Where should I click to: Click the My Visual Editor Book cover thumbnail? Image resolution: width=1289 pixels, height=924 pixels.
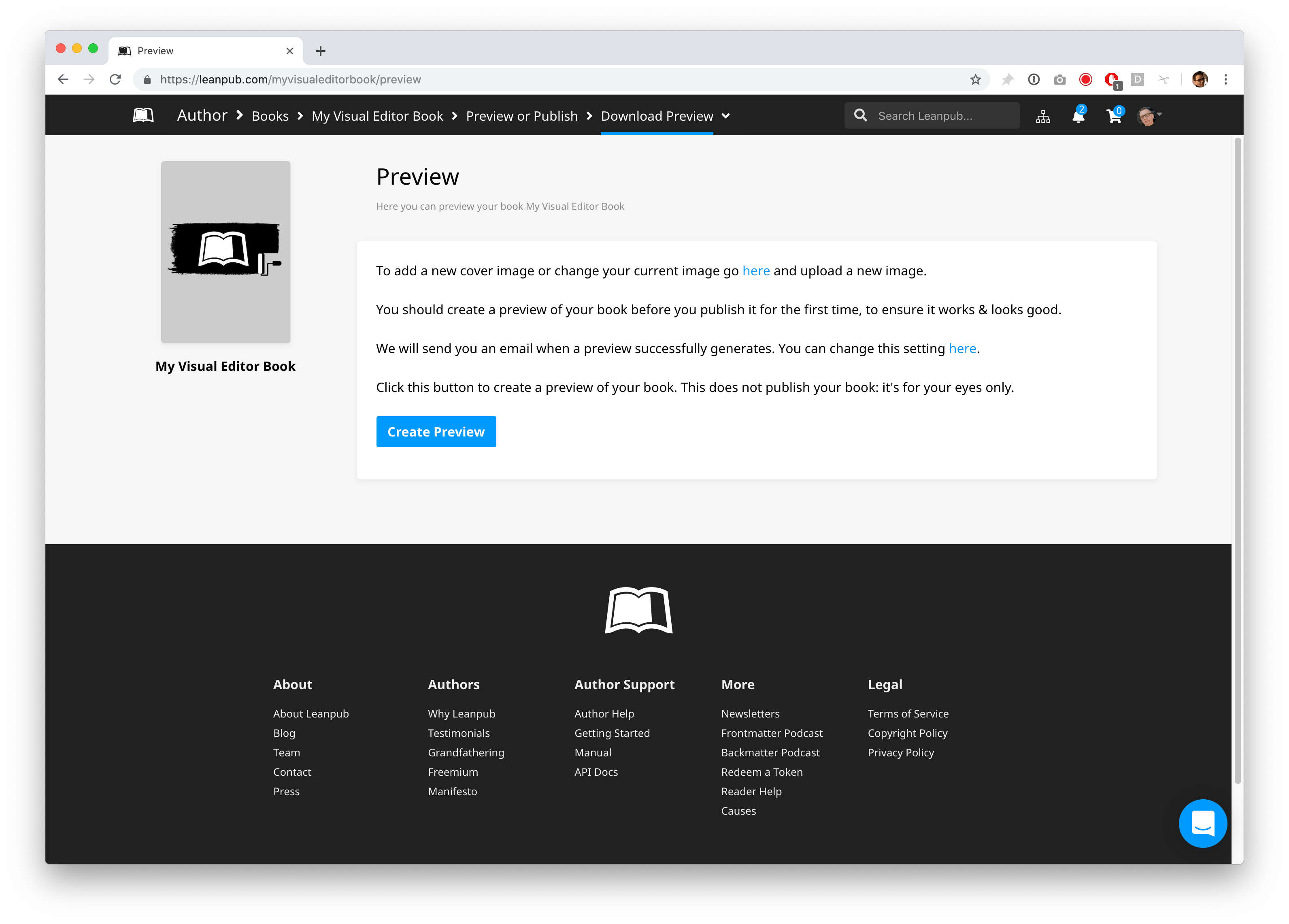point(225,252)
